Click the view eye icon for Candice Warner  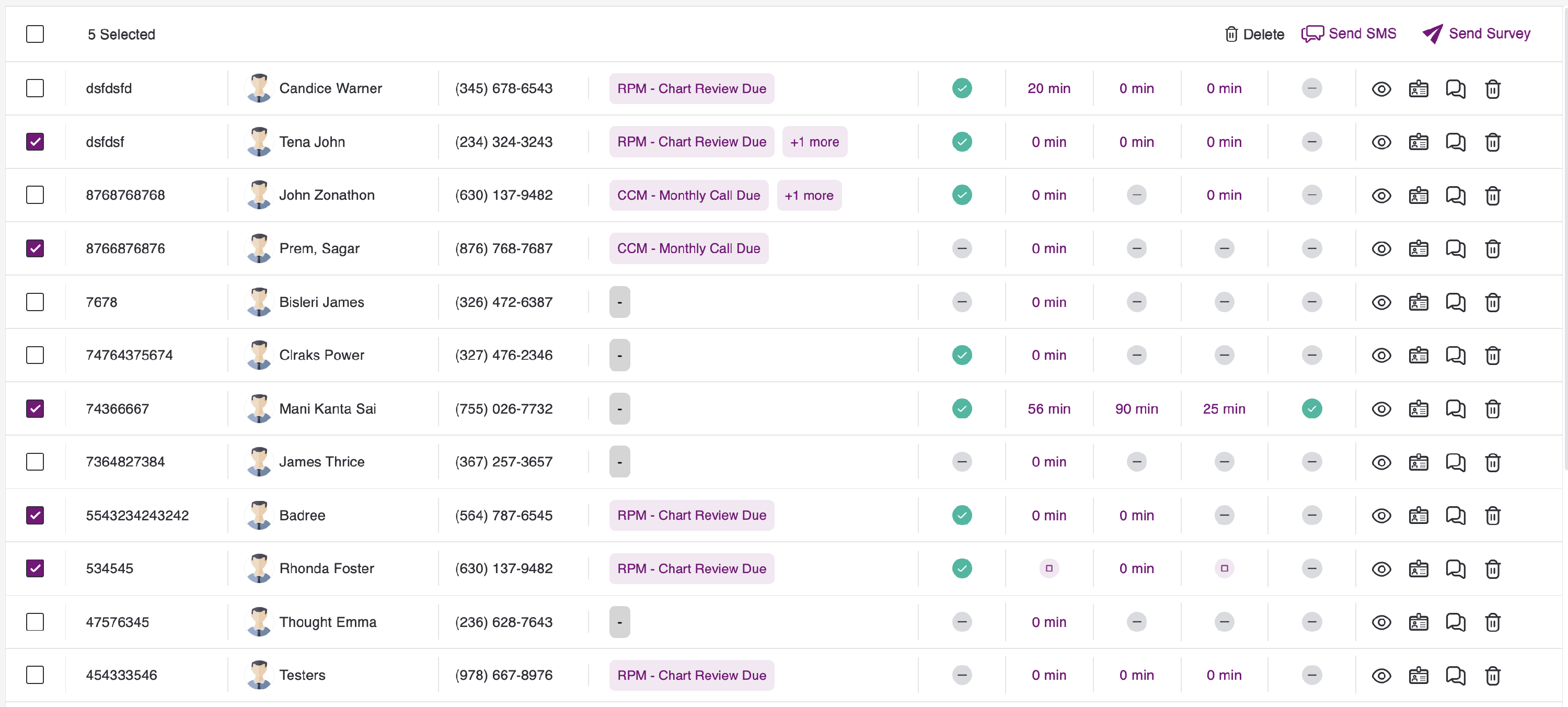(x=1381, y=89)
